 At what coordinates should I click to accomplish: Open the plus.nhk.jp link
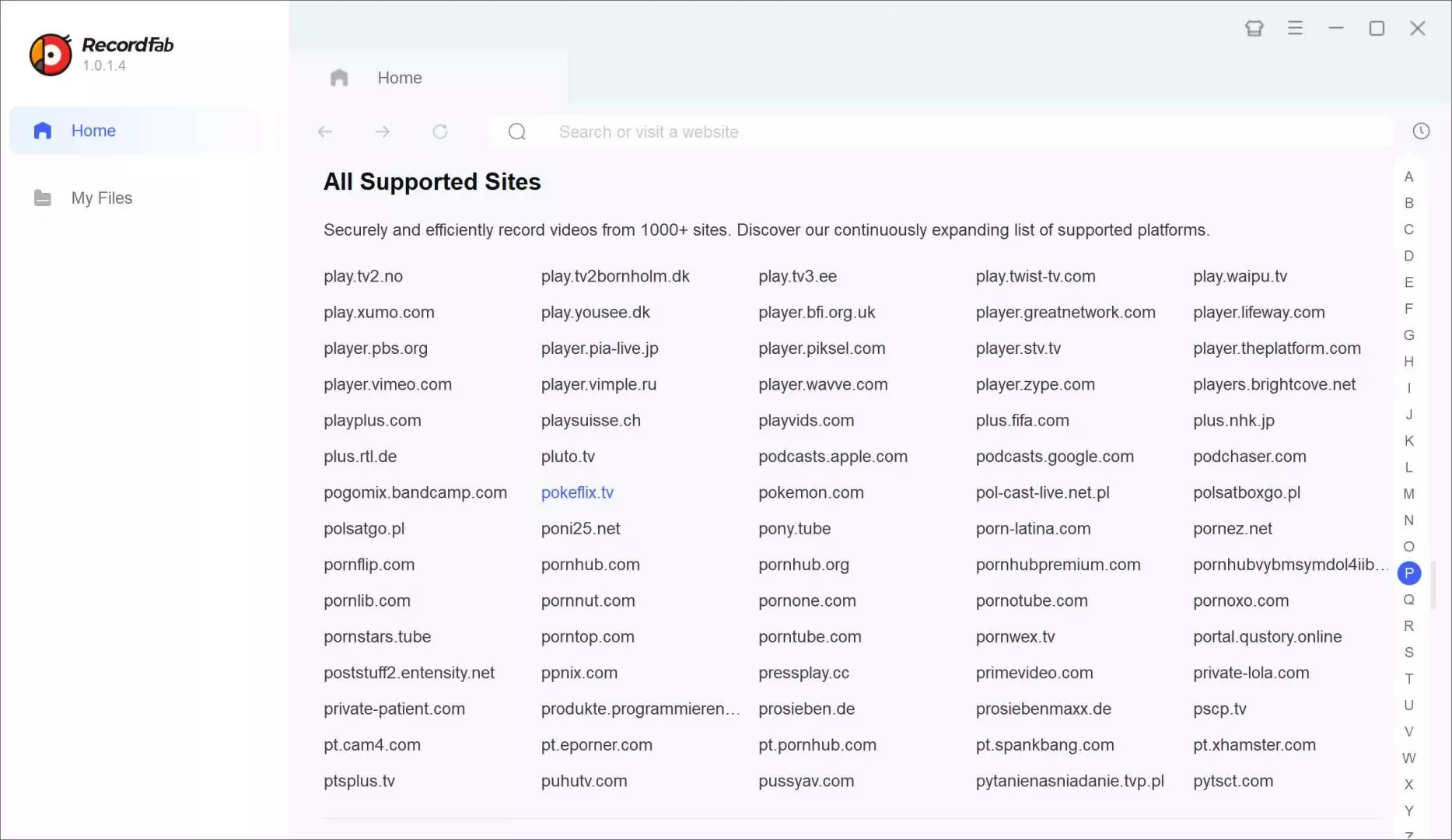coord(1233,421)
